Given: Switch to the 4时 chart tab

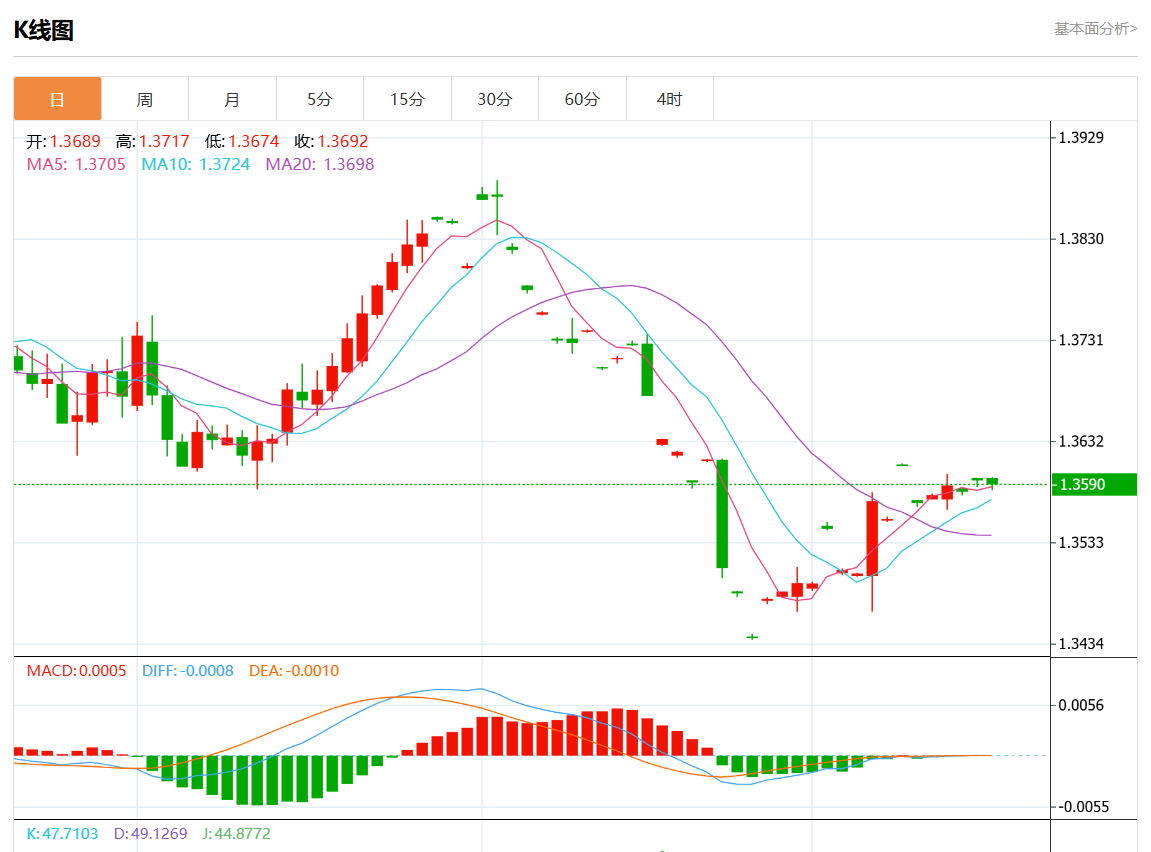Looking at the screenshot, I should coord(669,99).
